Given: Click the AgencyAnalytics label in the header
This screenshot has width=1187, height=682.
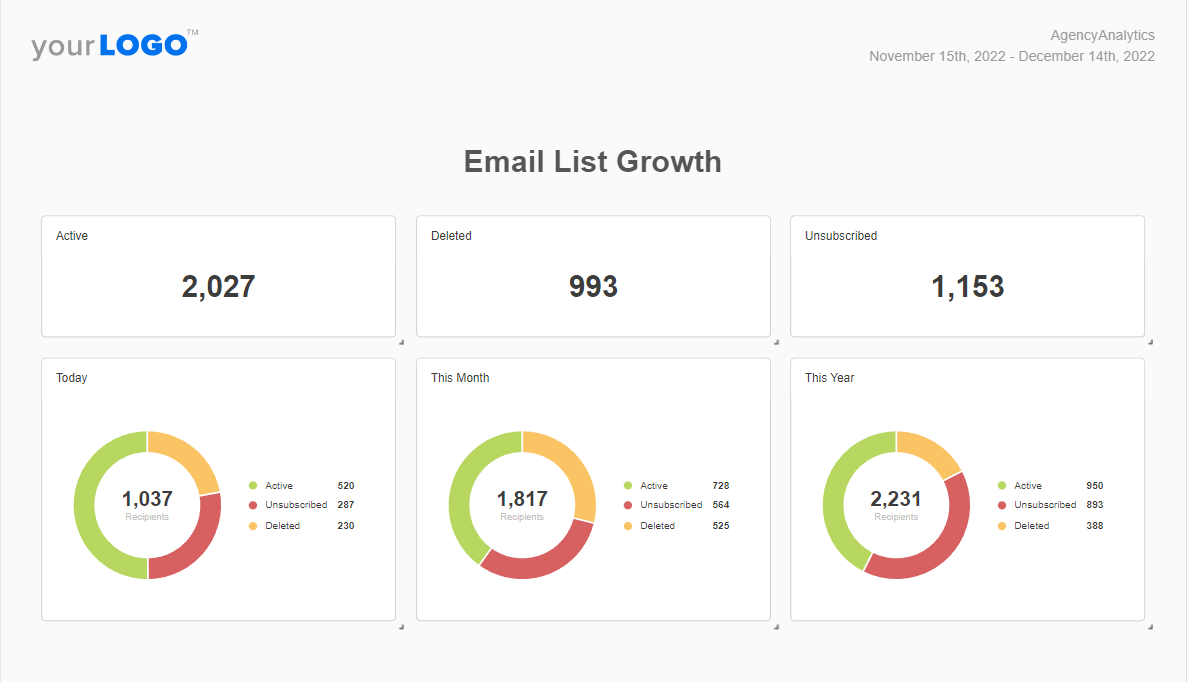Looking at the screenshot, I should [1102, 35].
